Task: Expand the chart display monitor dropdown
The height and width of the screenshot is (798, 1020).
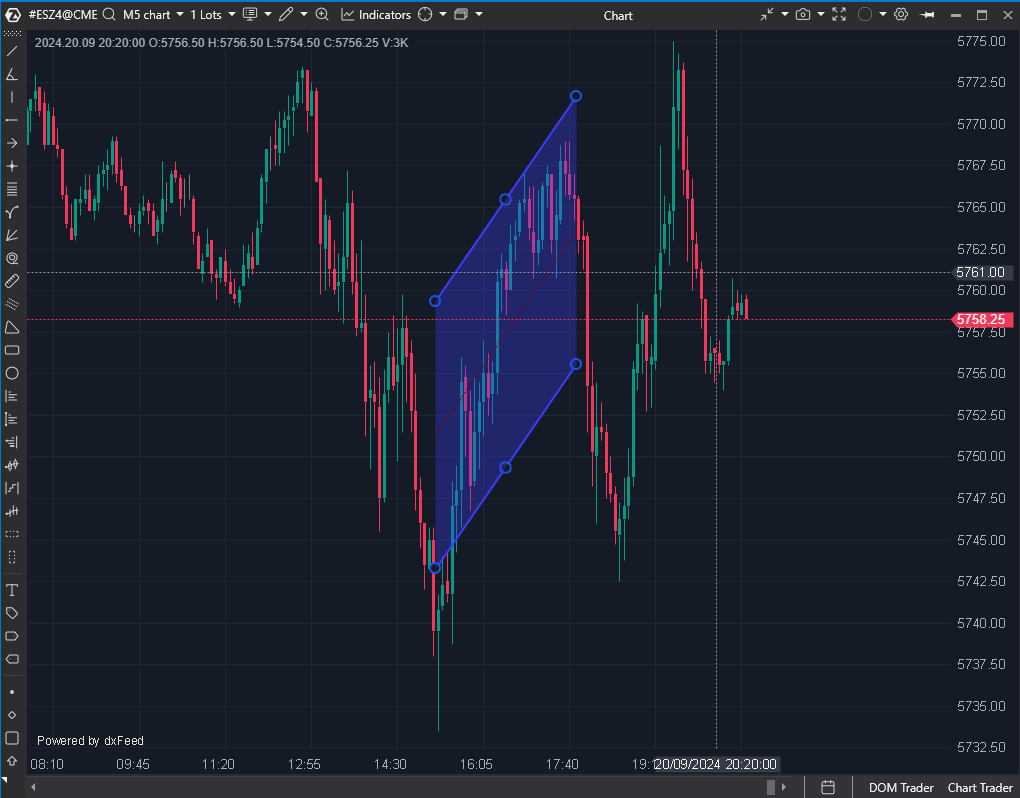Action: (x=268, y=14)
